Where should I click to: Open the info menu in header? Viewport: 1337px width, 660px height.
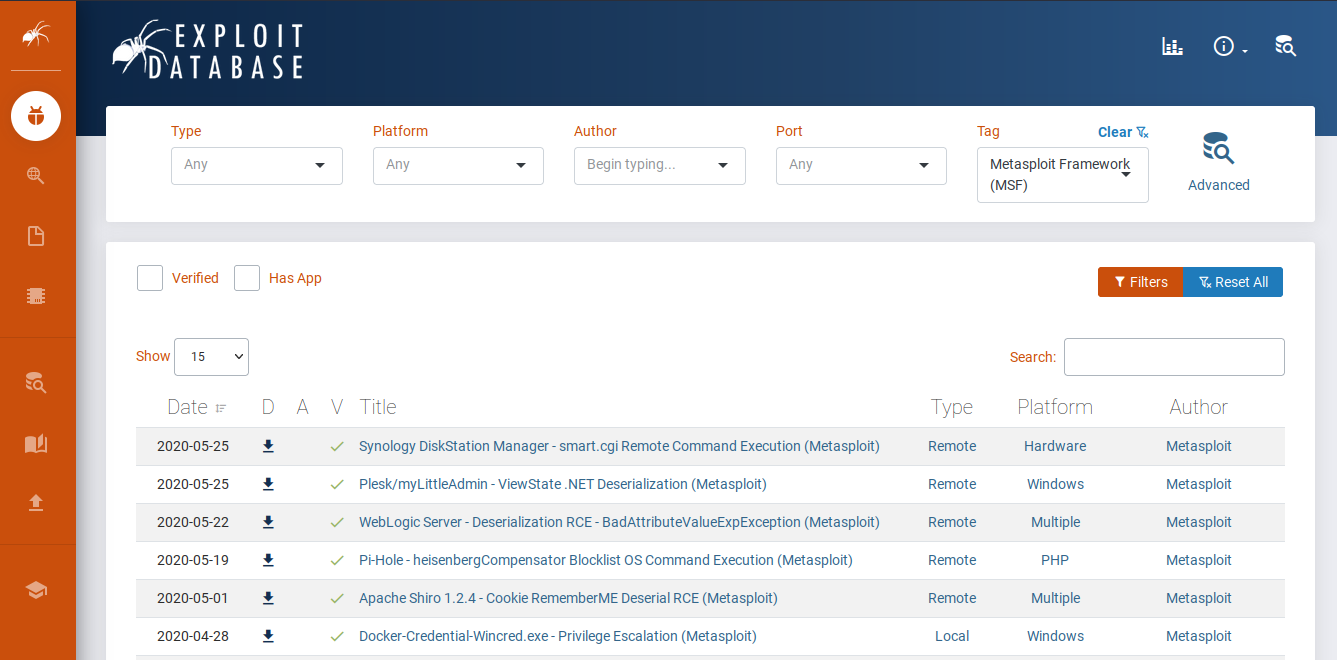click(1229, 46)
